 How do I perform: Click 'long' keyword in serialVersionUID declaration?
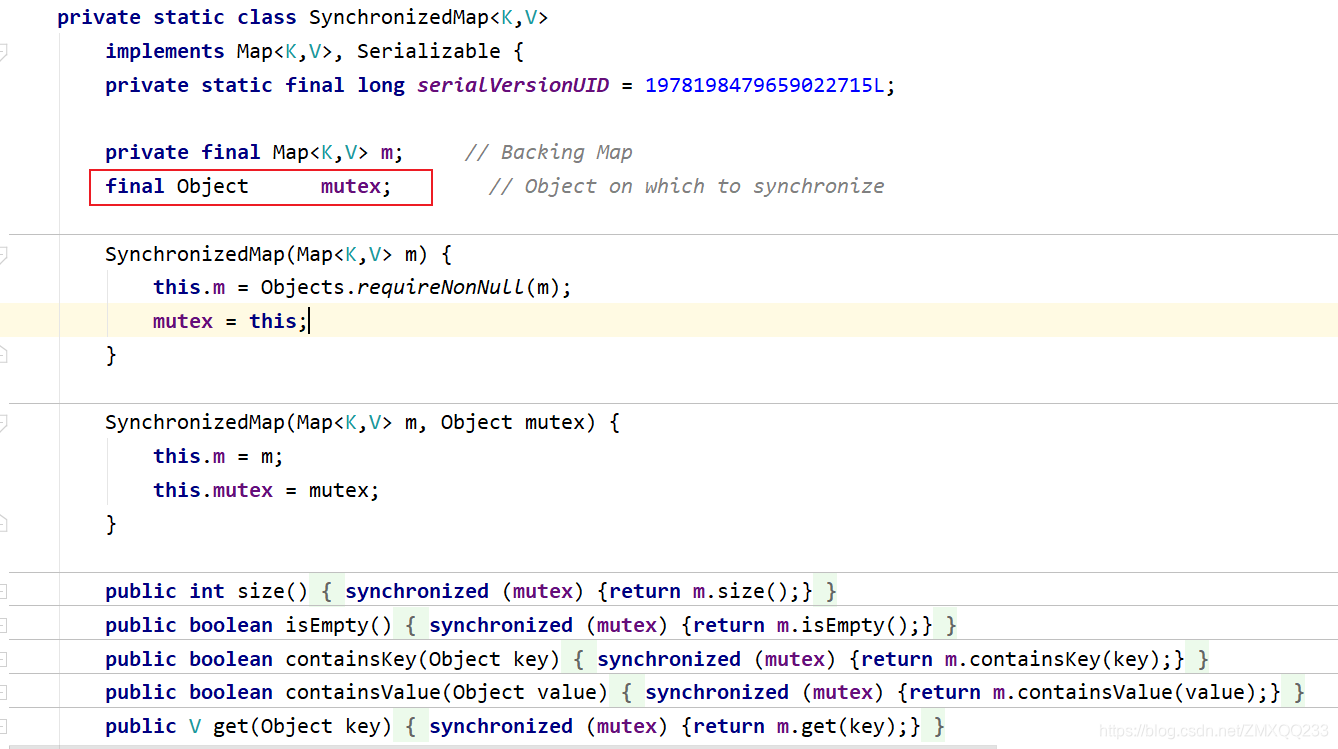coord(381,85)
